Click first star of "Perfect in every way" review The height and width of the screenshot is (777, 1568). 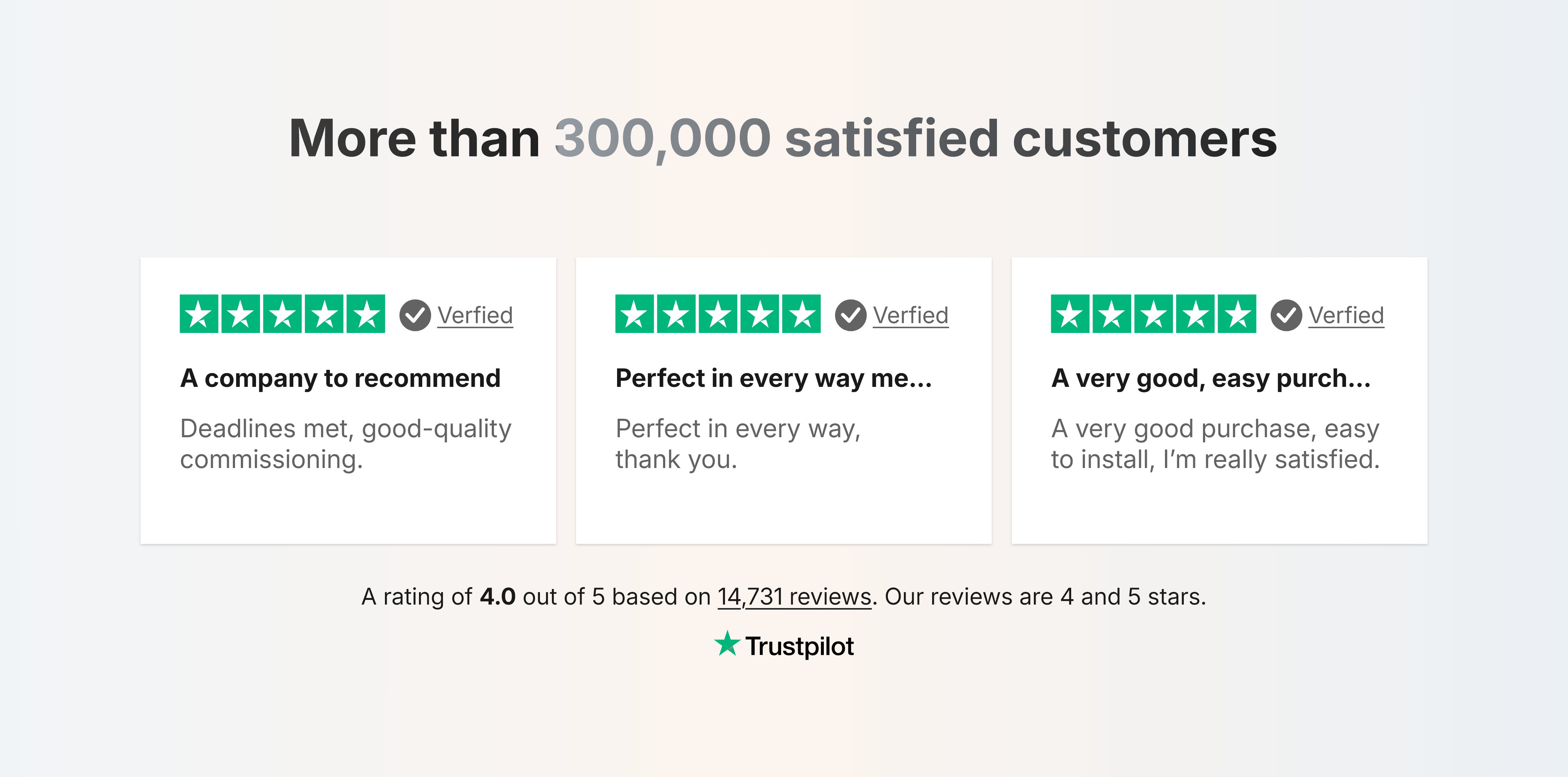(634, 314)
